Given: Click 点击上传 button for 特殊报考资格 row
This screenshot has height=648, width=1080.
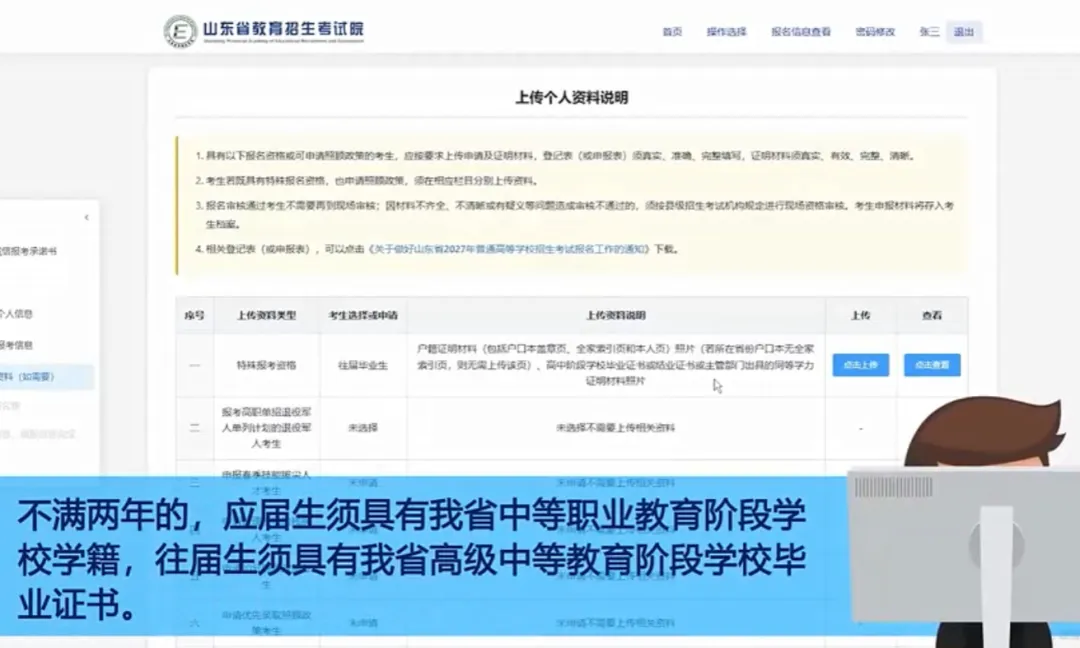Looking at the screenshot, I should (860, 365).
